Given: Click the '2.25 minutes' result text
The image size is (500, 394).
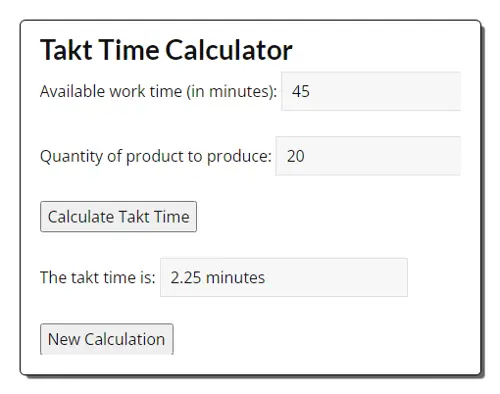Looking at the screenshot, I should [218, 277].
